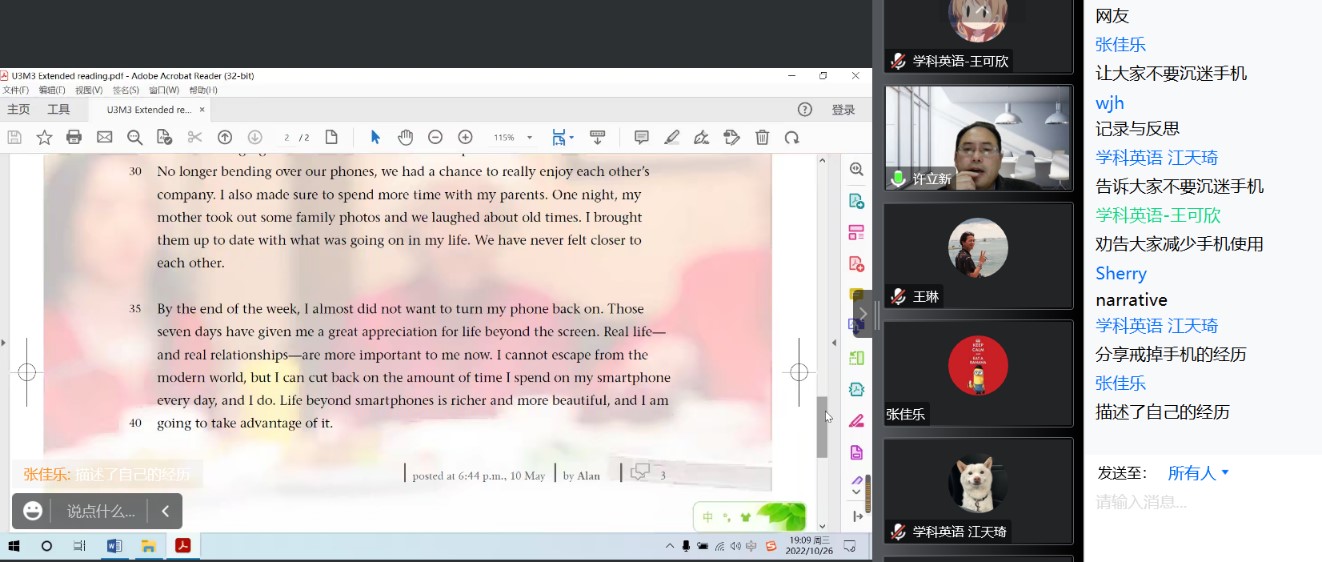Choose the arrow Selection tool
The image size is (1322, 562).
[x=375, y=137]
